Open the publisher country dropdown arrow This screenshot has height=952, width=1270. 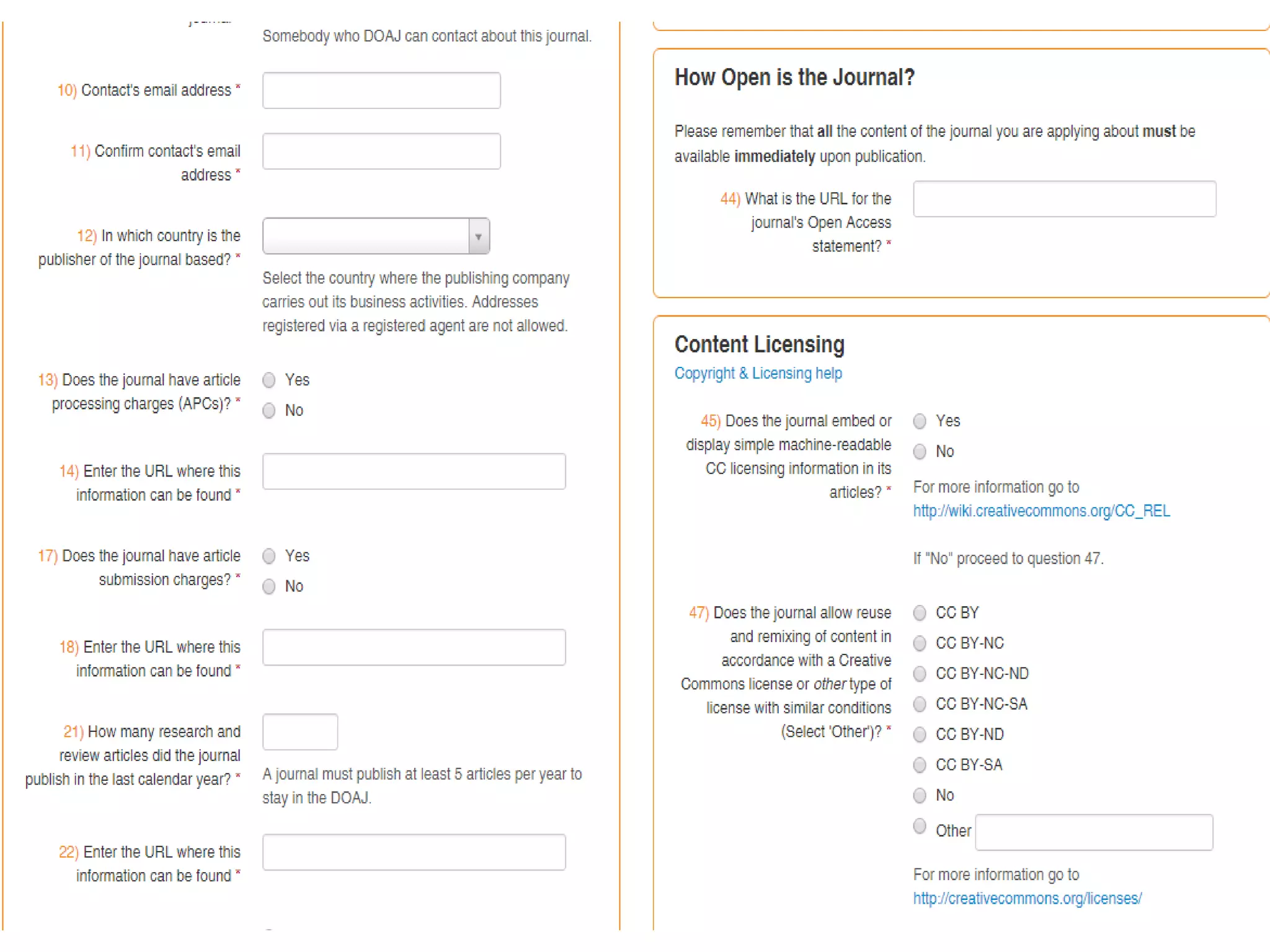(x=478, y=236)
